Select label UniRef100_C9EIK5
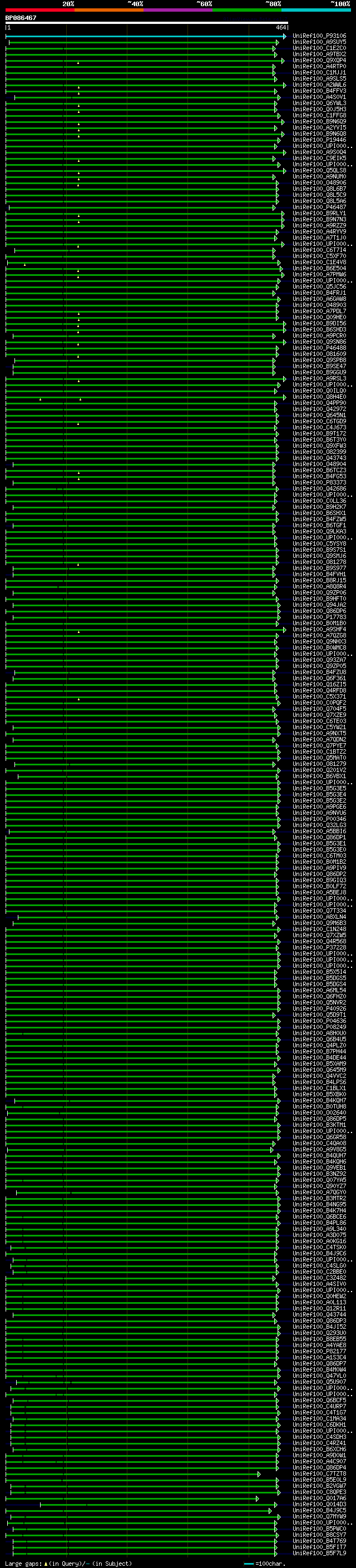This screenshot has height=1568, width=356. click(319, 159)
